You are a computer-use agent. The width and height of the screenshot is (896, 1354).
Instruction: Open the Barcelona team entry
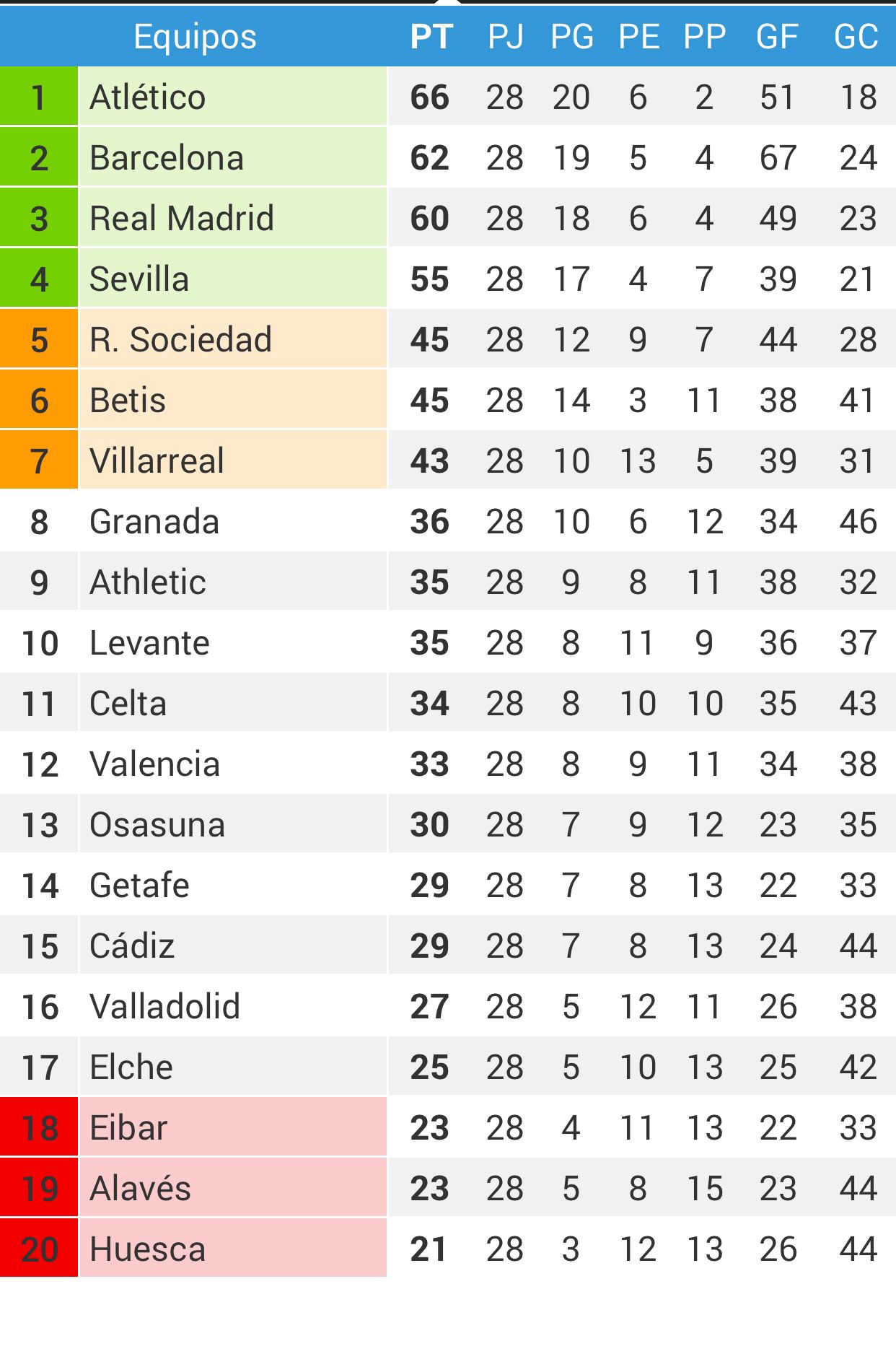tap(448, 157)
